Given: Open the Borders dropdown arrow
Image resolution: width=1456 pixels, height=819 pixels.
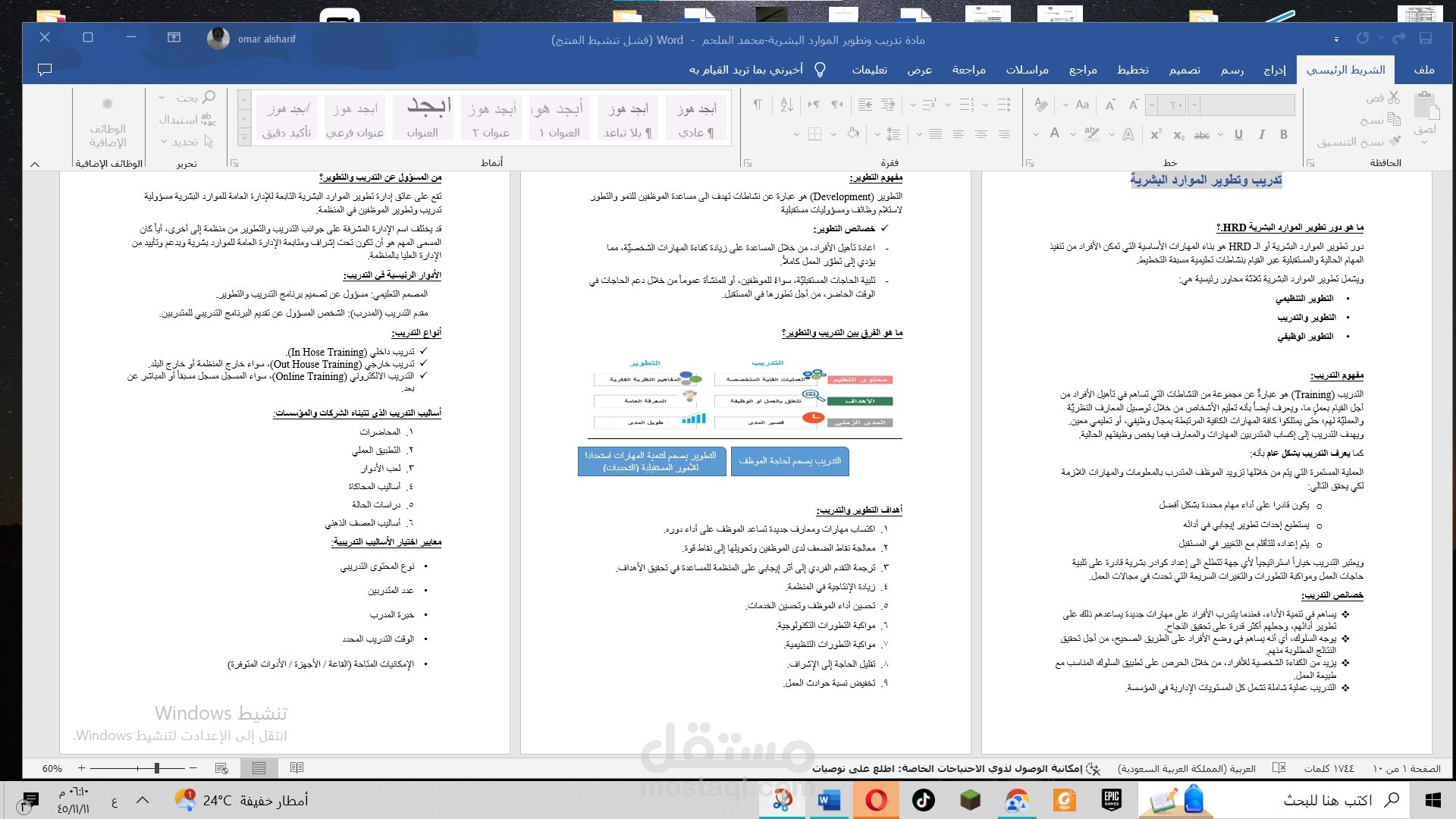Looking at the screenshot, I should click(x=796, y=135).
